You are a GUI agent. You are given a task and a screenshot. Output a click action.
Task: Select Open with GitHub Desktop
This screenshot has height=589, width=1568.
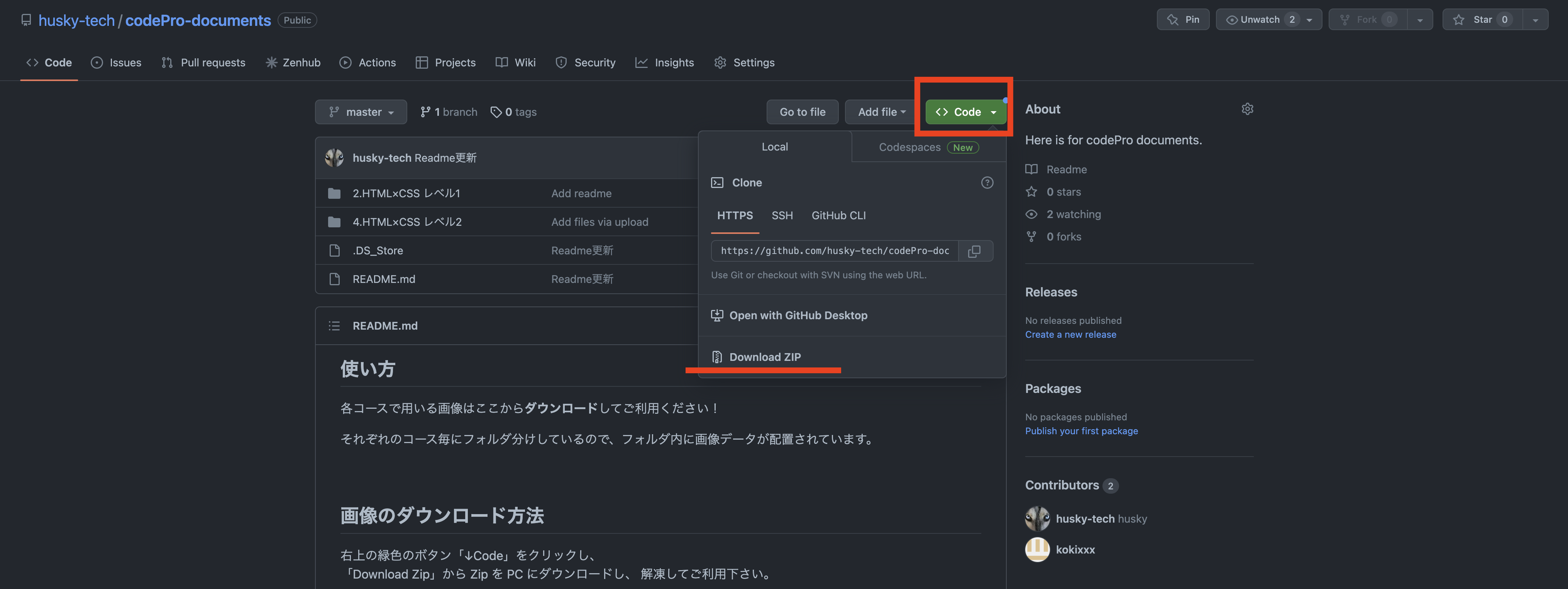[x=798, y=315]
